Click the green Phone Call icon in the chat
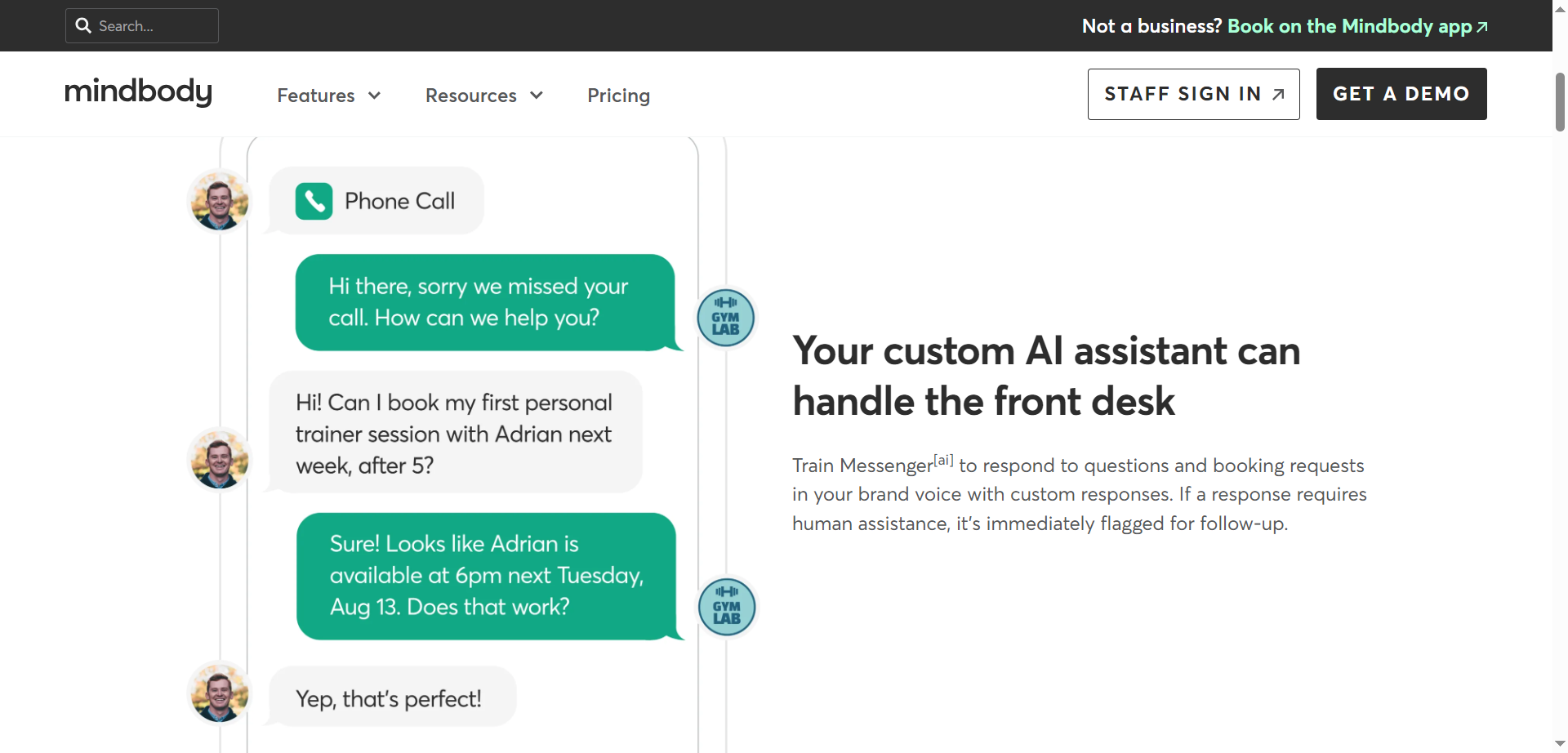Screen dimensions: 1568x753 click(x=314, y=200)
